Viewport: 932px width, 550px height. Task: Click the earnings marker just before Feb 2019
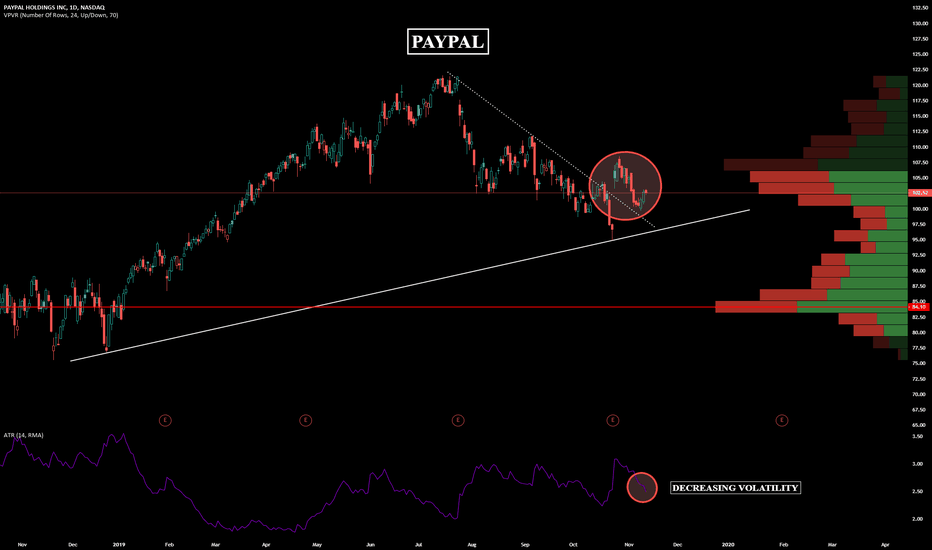(x=165, y=420)
